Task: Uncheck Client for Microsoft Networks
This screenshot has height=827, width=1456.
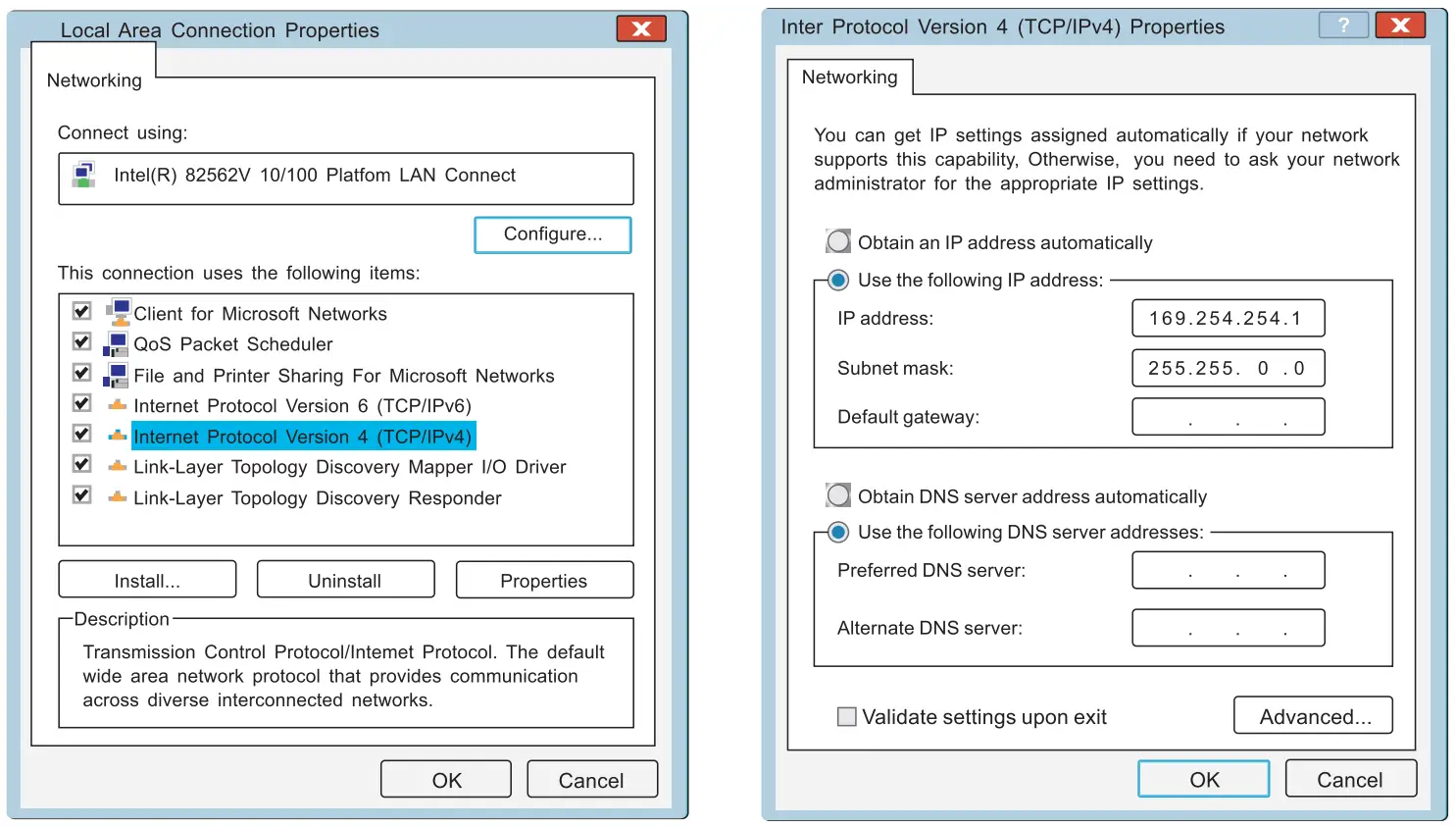Action: (82, 312)
